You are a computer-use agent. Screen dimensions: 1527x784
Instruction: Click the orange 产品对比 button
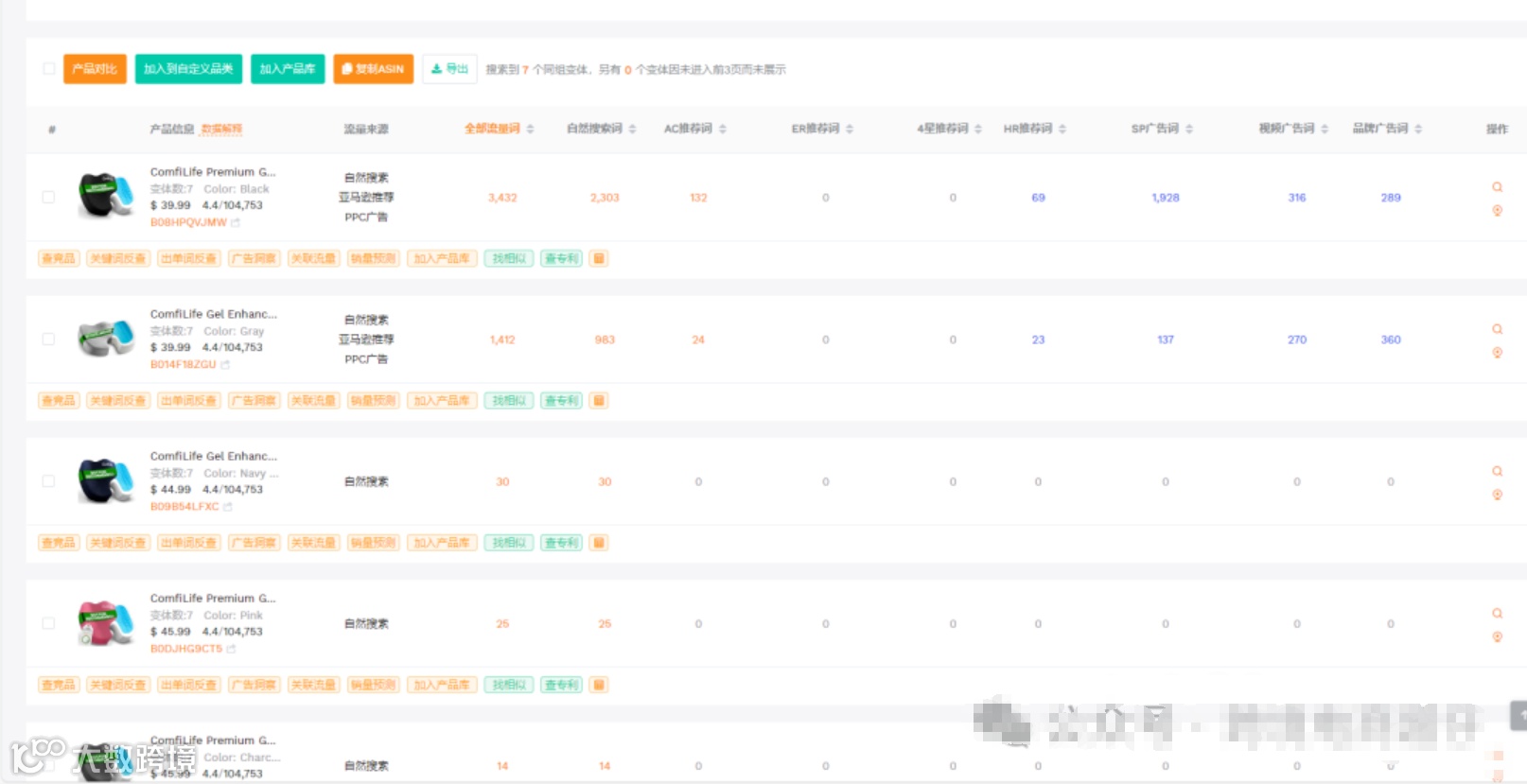[95, 69]
